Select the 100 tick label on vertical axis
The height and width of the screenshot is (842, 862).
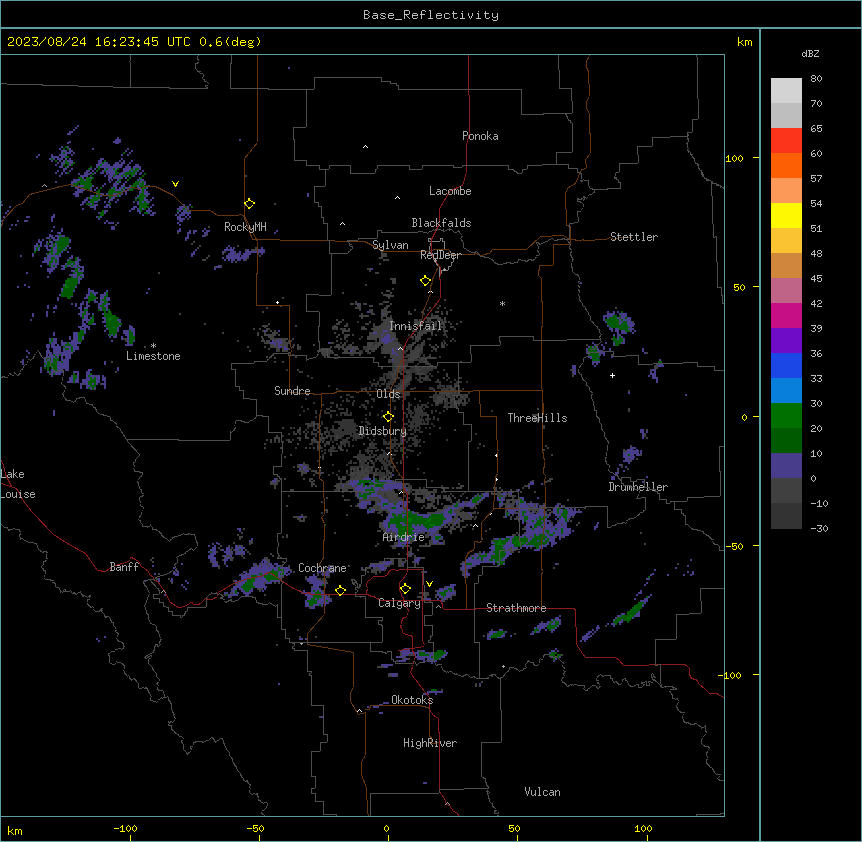click(x=734, y=158)
